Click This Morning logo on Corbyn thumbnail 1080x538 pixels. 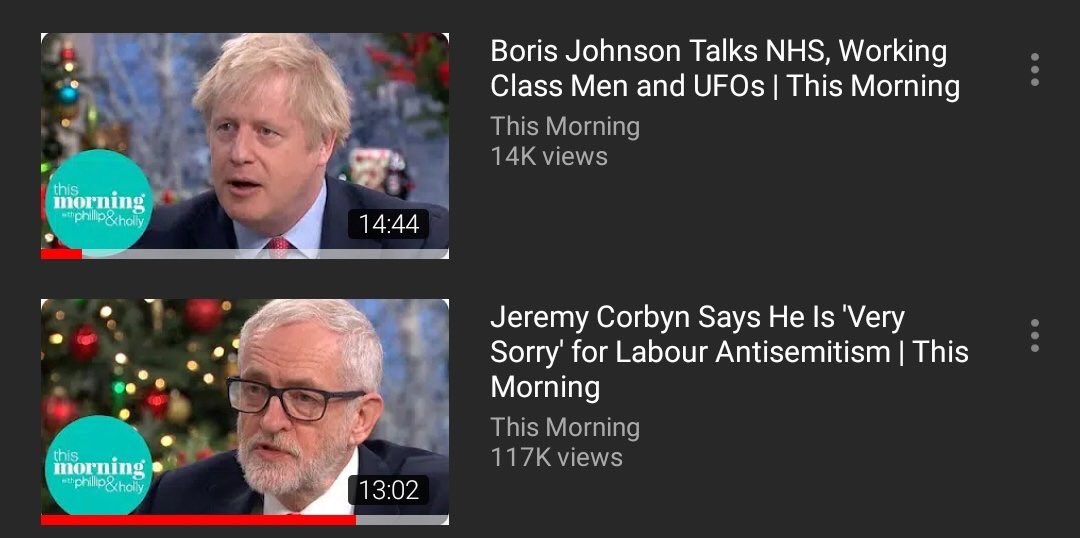[x=98, y=466]
